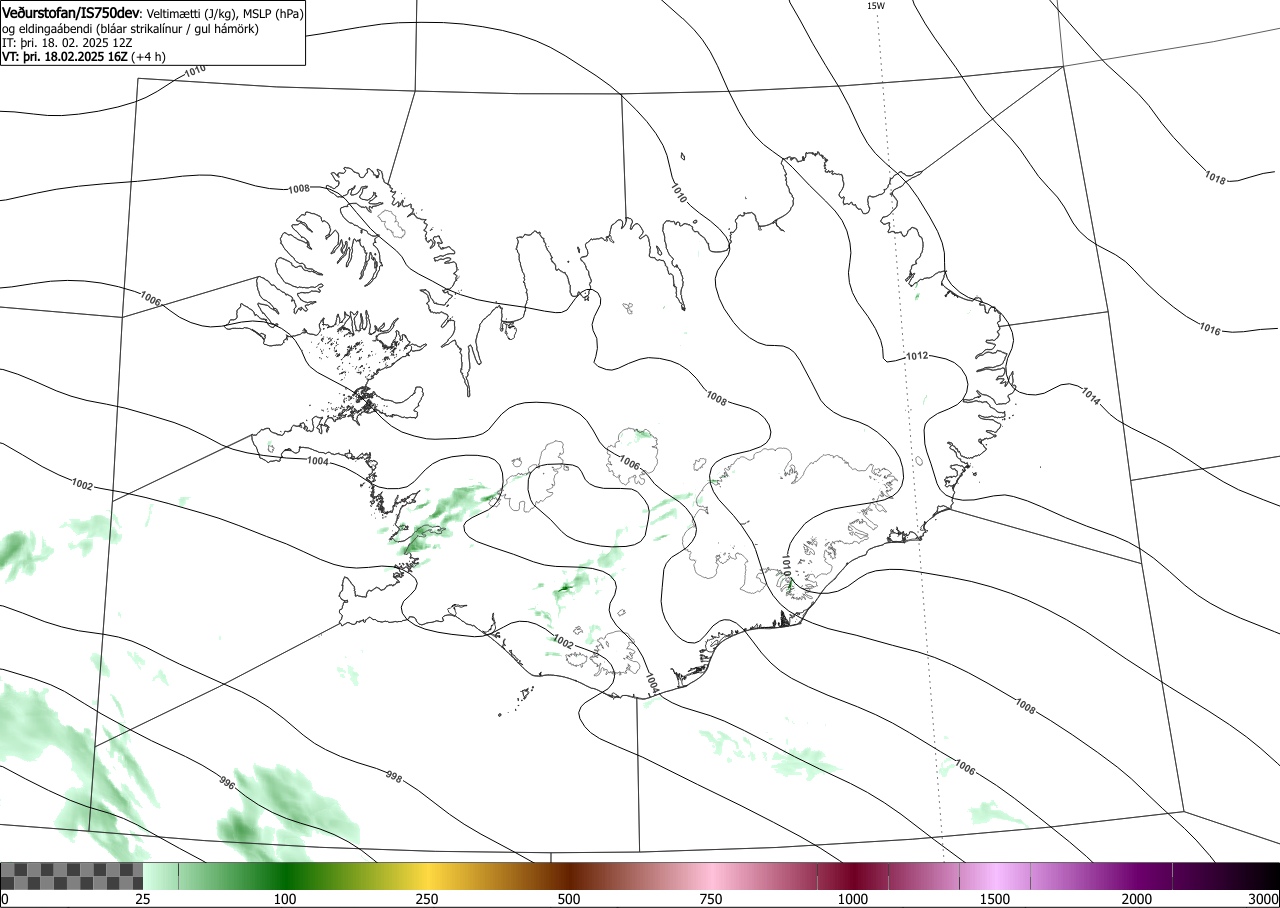Click the 996 isobar label
Viewport: 1280px width, 908px height.
(x=226, y=785)
